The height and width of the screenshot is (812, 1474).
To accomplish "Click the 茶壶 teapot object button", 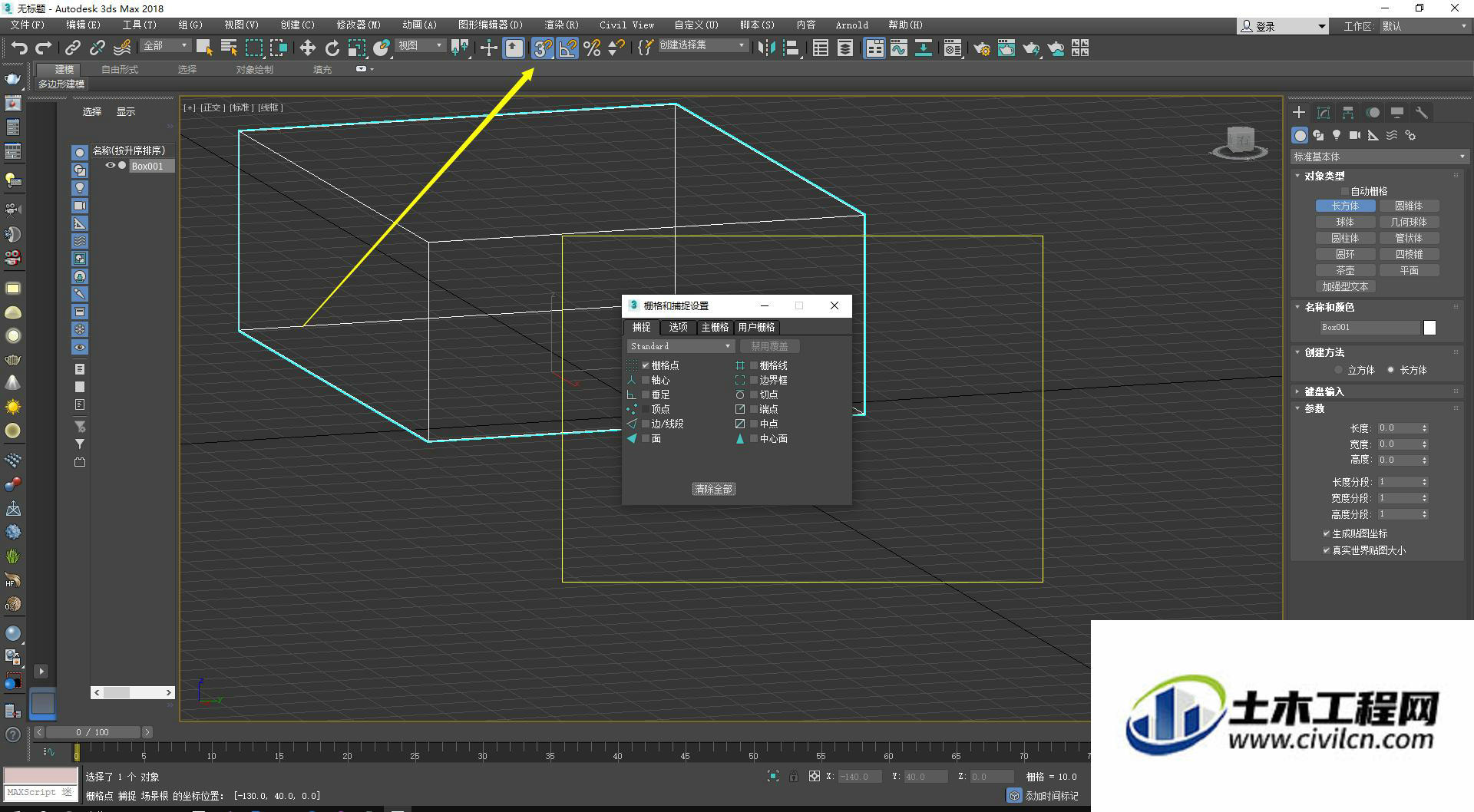I will [1345, 270].
